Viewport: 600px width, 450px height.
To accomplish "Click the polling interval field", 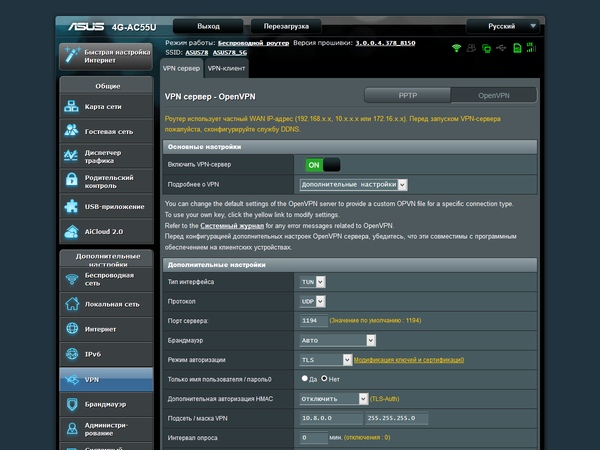I will tap(314, 437).
